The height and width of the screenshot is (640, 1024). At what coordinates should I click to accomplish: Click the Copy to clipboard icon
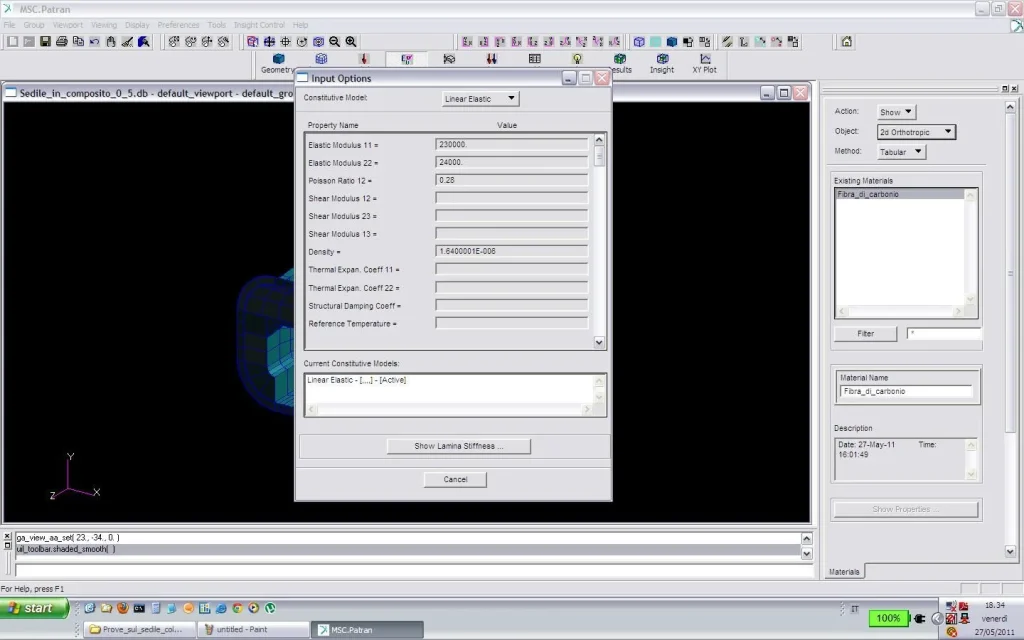pyautogui.click(x=78, y=41)
